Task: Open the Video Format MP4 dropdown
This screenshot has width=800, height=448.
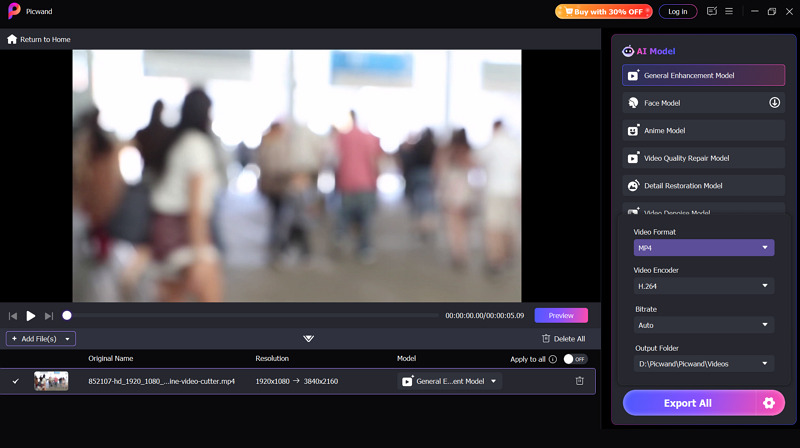Action: click(x=703, y=248)
